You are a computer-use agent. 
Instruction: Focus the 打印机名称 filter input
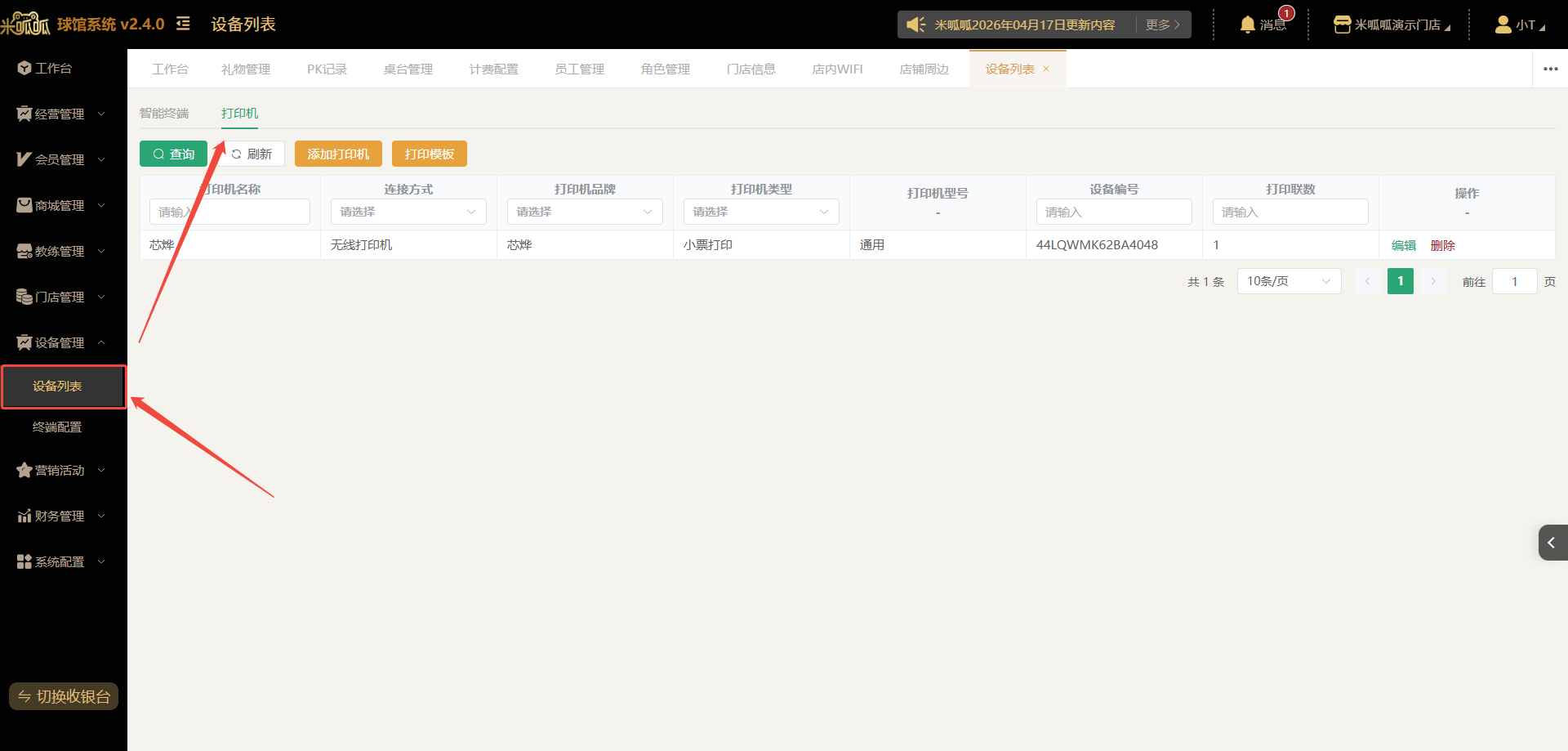[229, 212]
